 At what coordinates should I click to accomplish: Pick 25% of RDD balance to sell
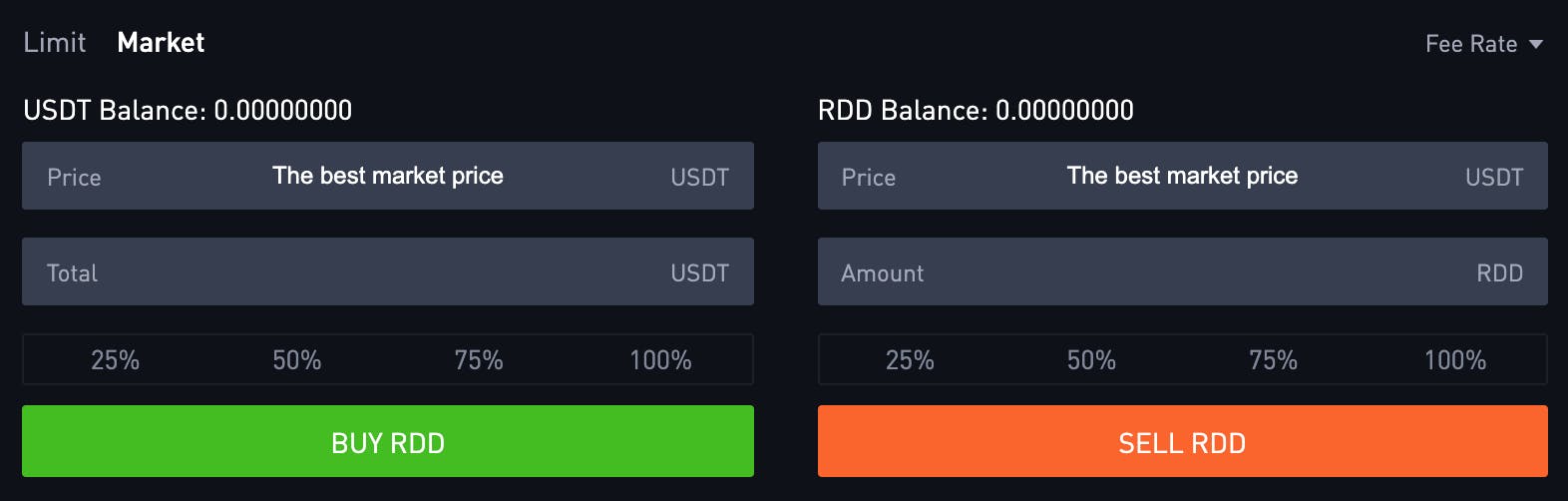[x=910, y=360]
